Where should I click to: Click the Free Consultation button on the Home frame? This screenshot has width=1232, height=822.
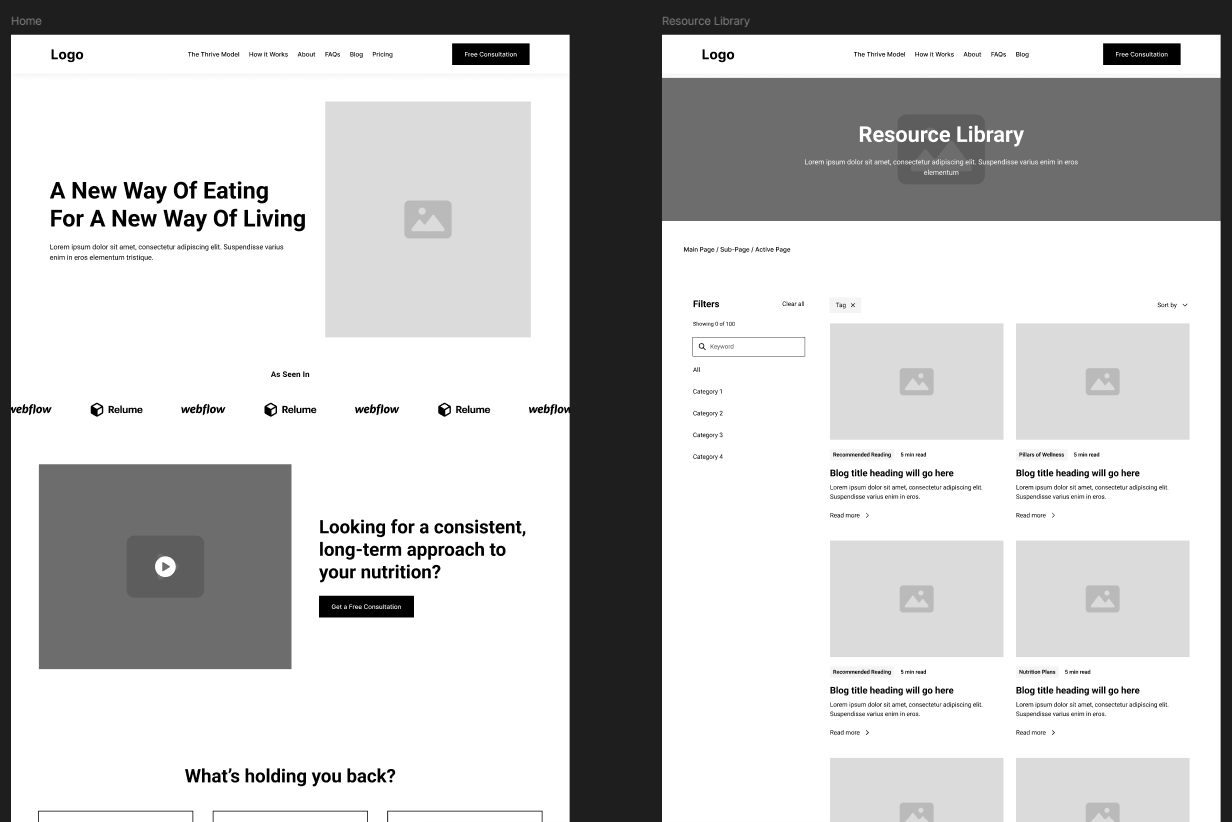(491, 54)
